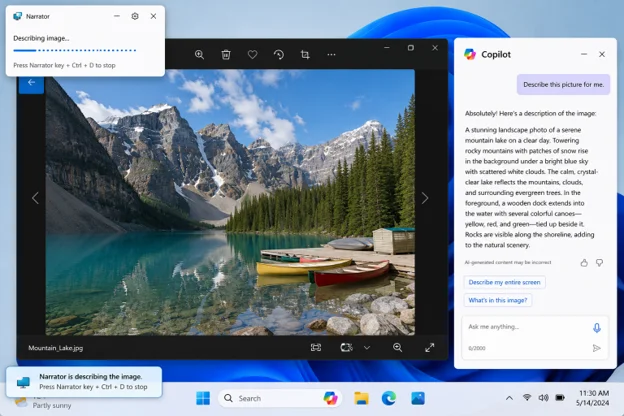Open Microsoft Edge from the taskbar

(x=389, y=398)
